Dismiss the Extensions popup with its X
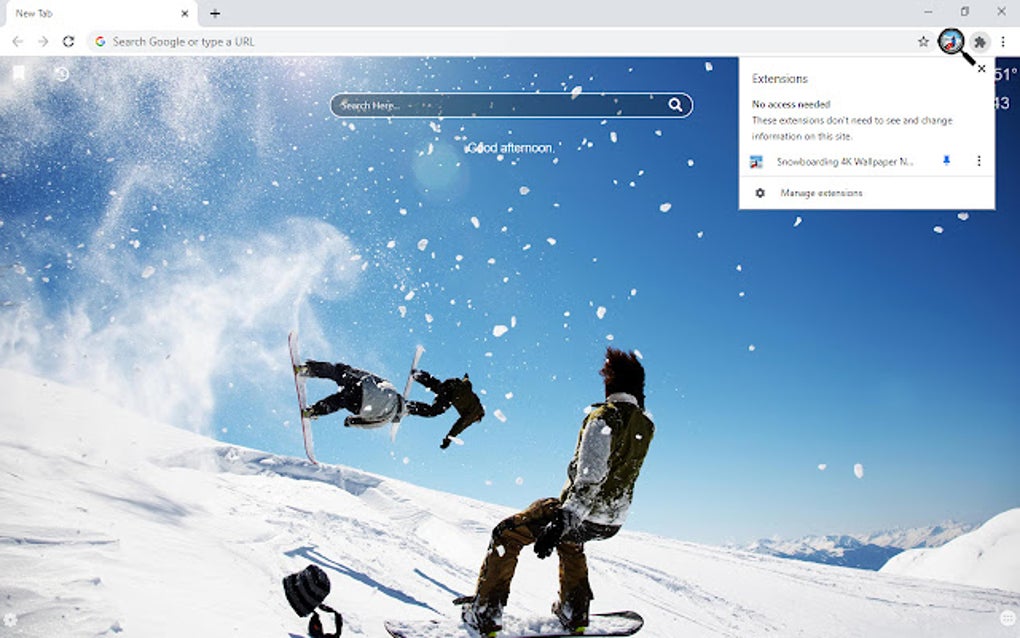Screen dimensions: 1020x638 click(x=981, y=68)
